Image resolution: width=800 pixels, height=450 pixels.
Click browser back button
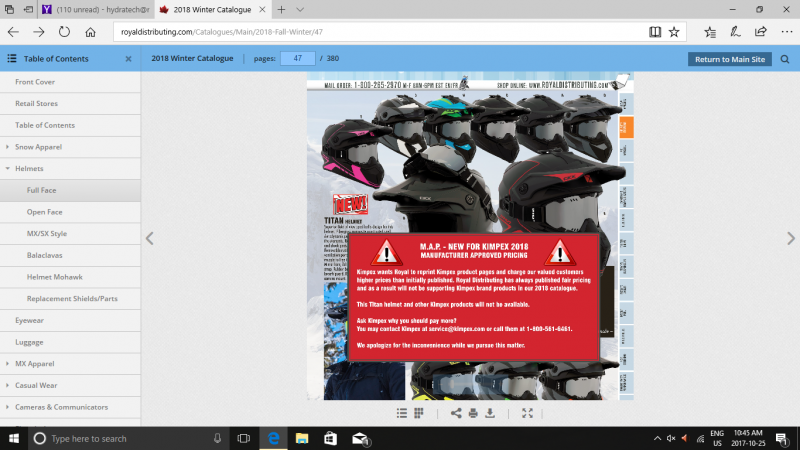pyautogui.click(x=13, y=32)
